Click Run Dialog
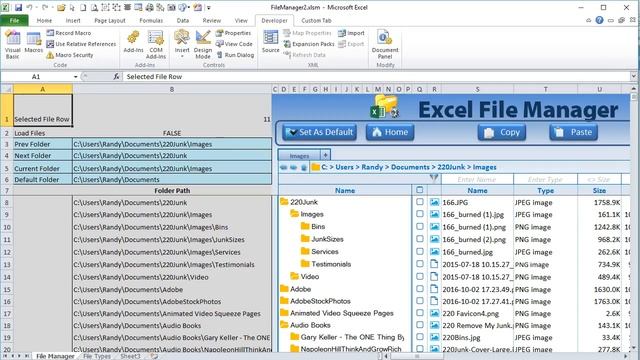Image resolution: width=640 pixels, height=360 pixels. pos(235,55)
